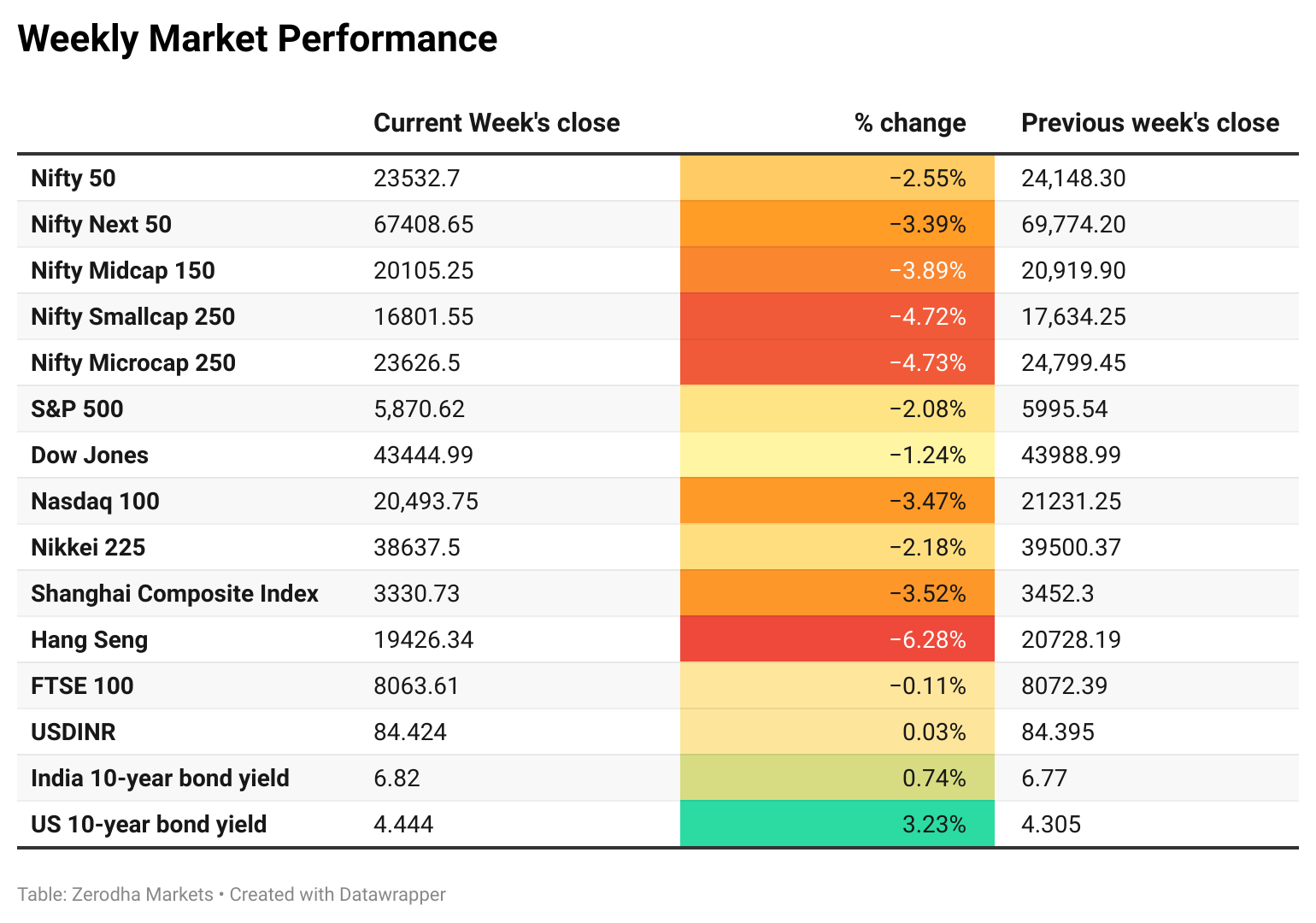Click the Dow Jones -1.24% yellow cell
Screen dimensions: 1316x923
[x=837, y=455]
